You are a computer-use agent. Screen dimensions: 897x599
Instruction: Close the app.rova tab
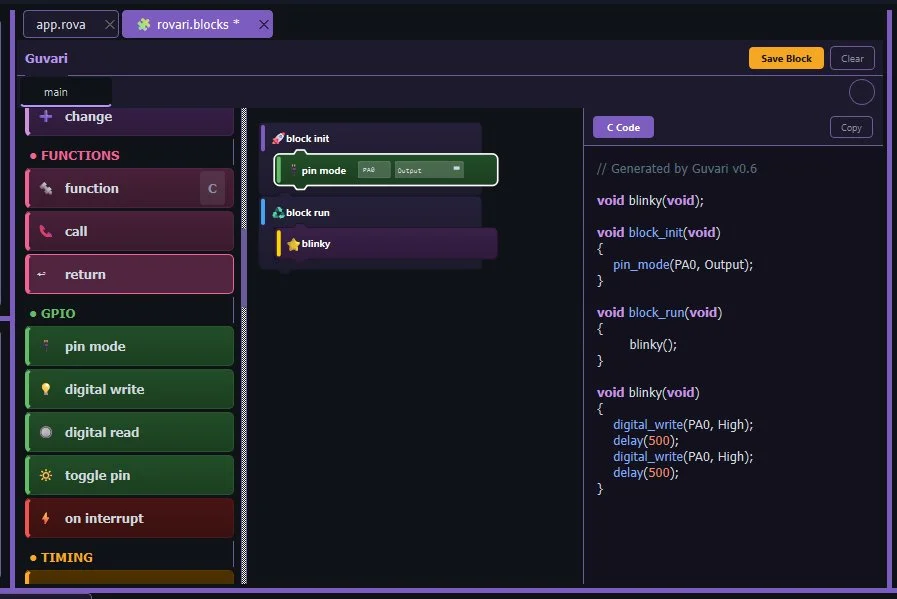110,25
